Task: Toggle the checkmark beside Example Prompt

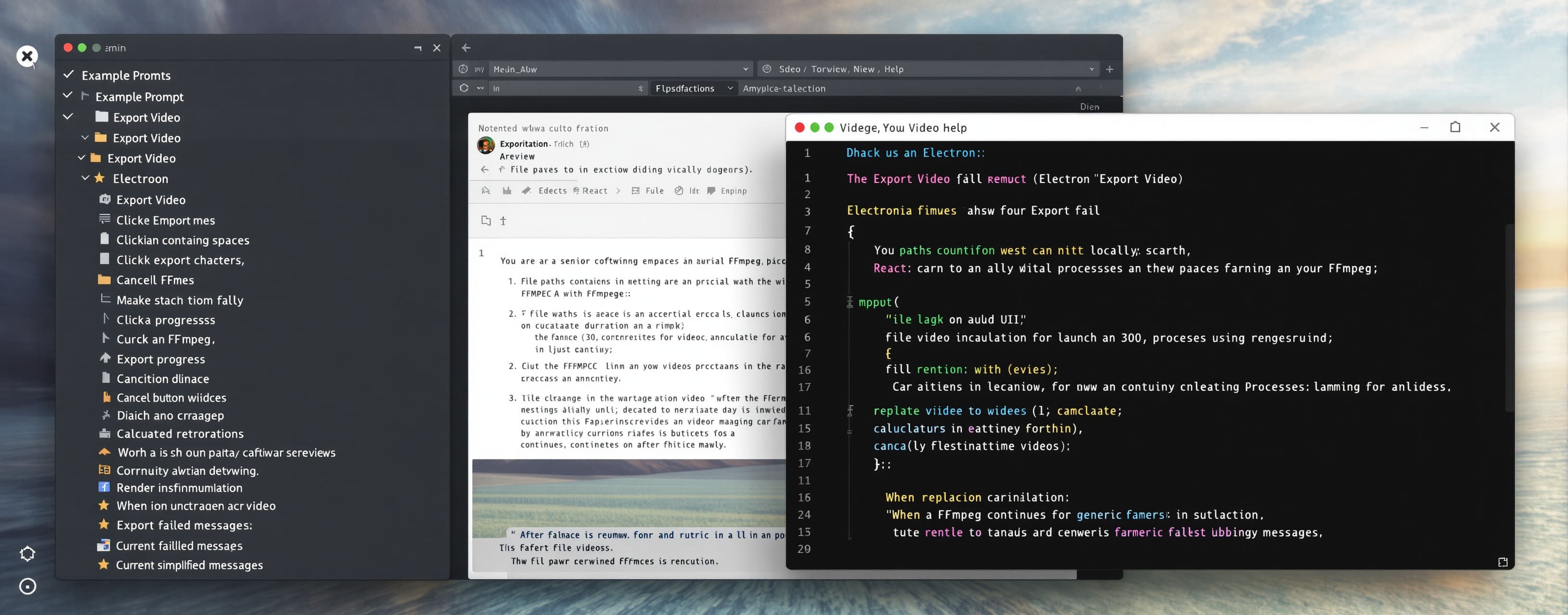Action: 68,95
